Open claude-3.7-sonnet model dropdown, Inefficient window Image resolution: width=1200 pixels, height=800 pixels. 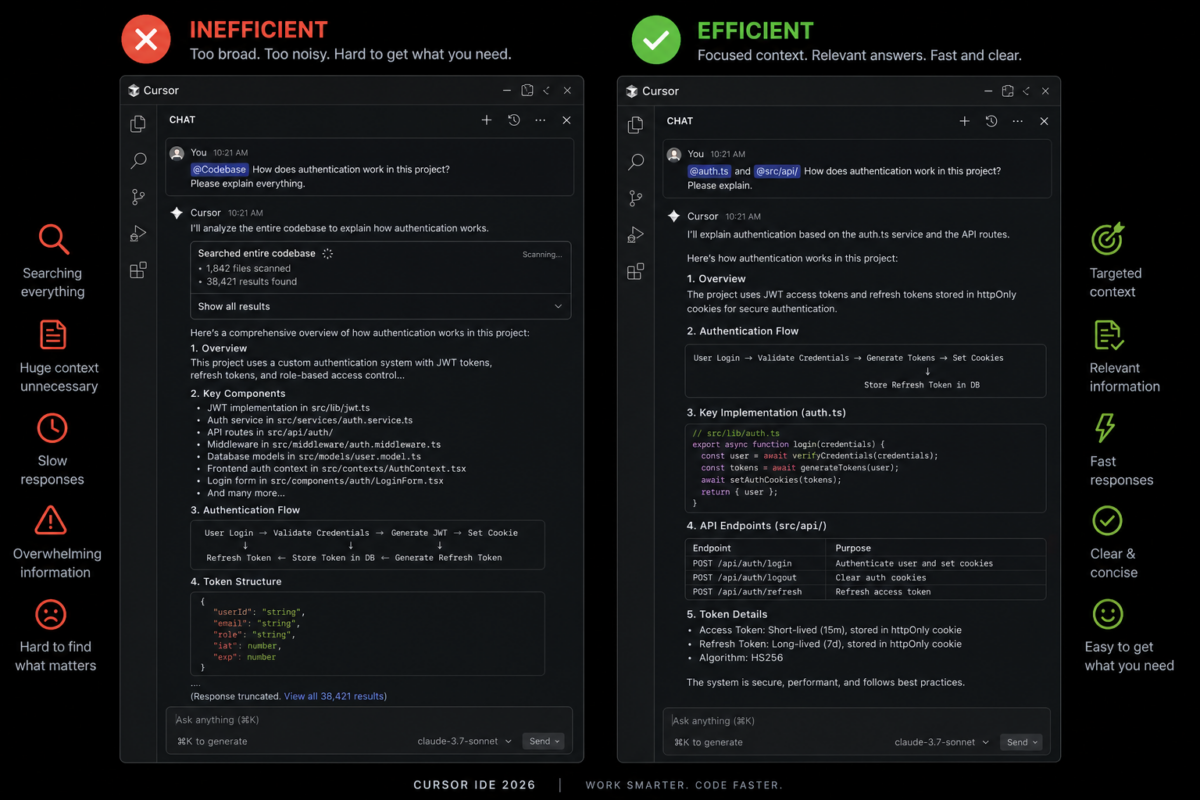point(465,741)
